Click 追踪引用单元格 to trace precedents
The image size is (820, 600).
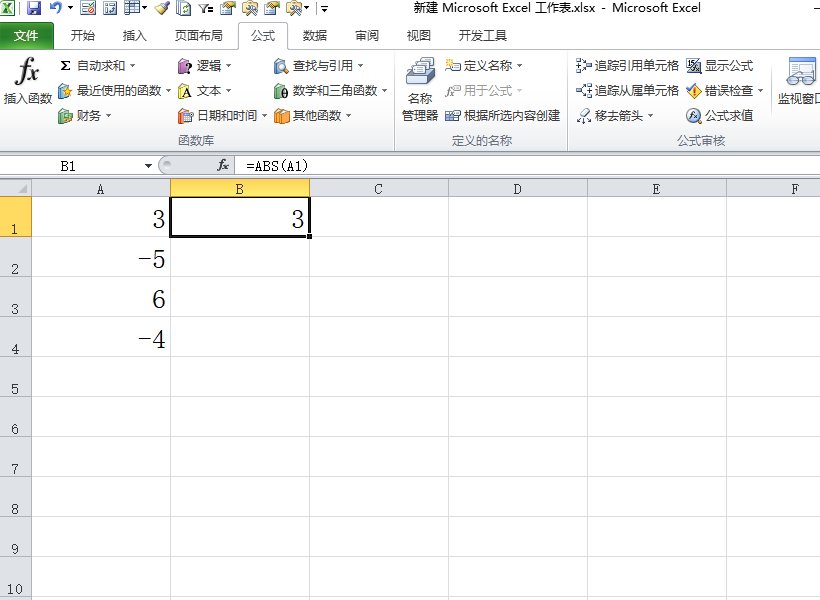619,66
